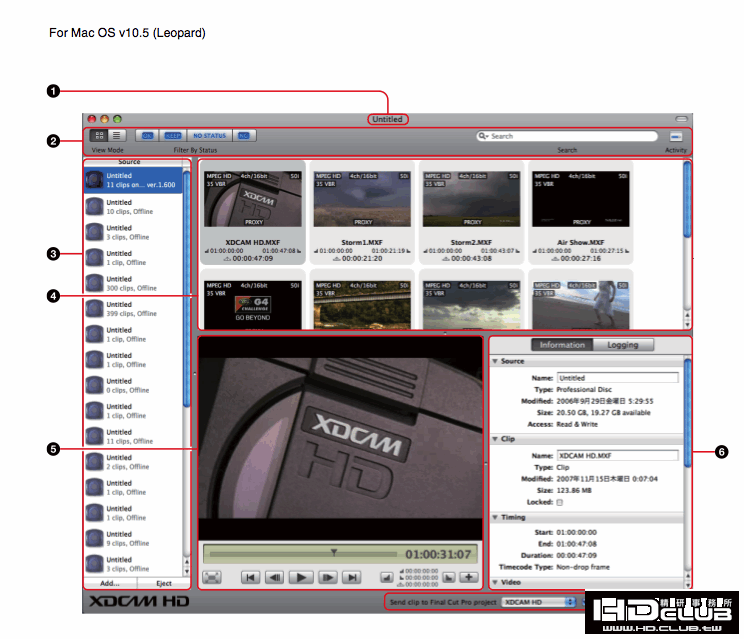Filter clips by OK status

147,136
